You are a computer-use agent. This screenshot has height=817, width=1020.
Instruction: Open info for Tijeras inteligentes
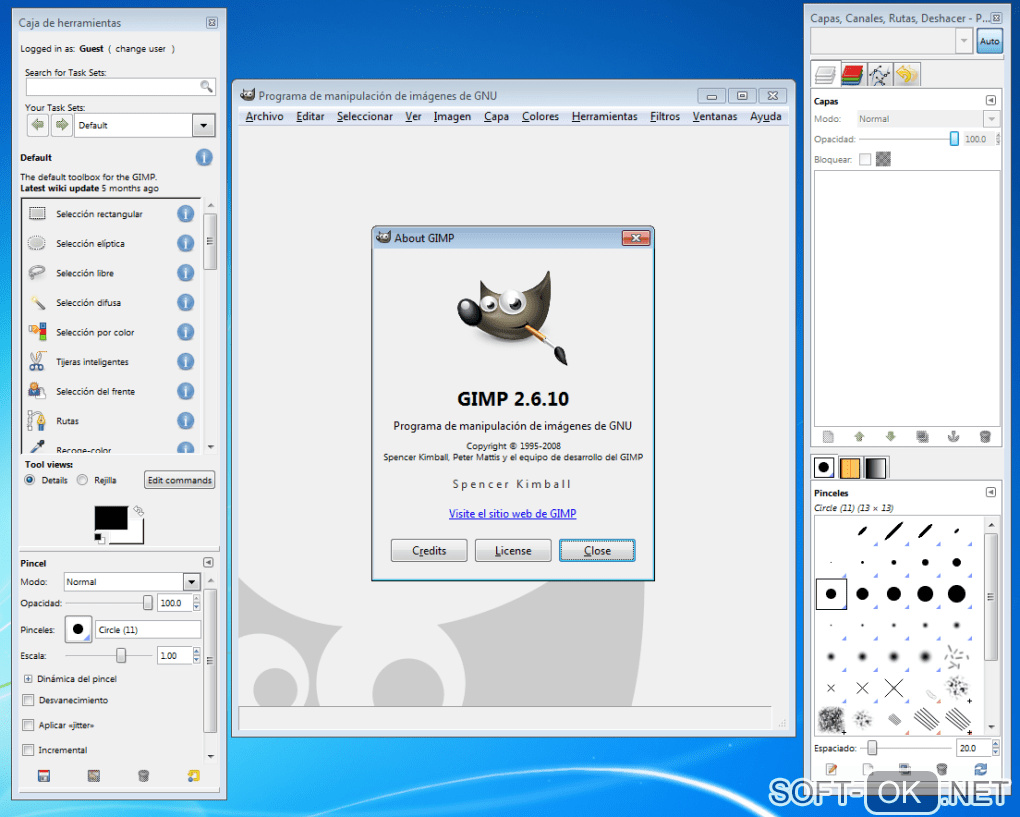(x=185, y=362)
